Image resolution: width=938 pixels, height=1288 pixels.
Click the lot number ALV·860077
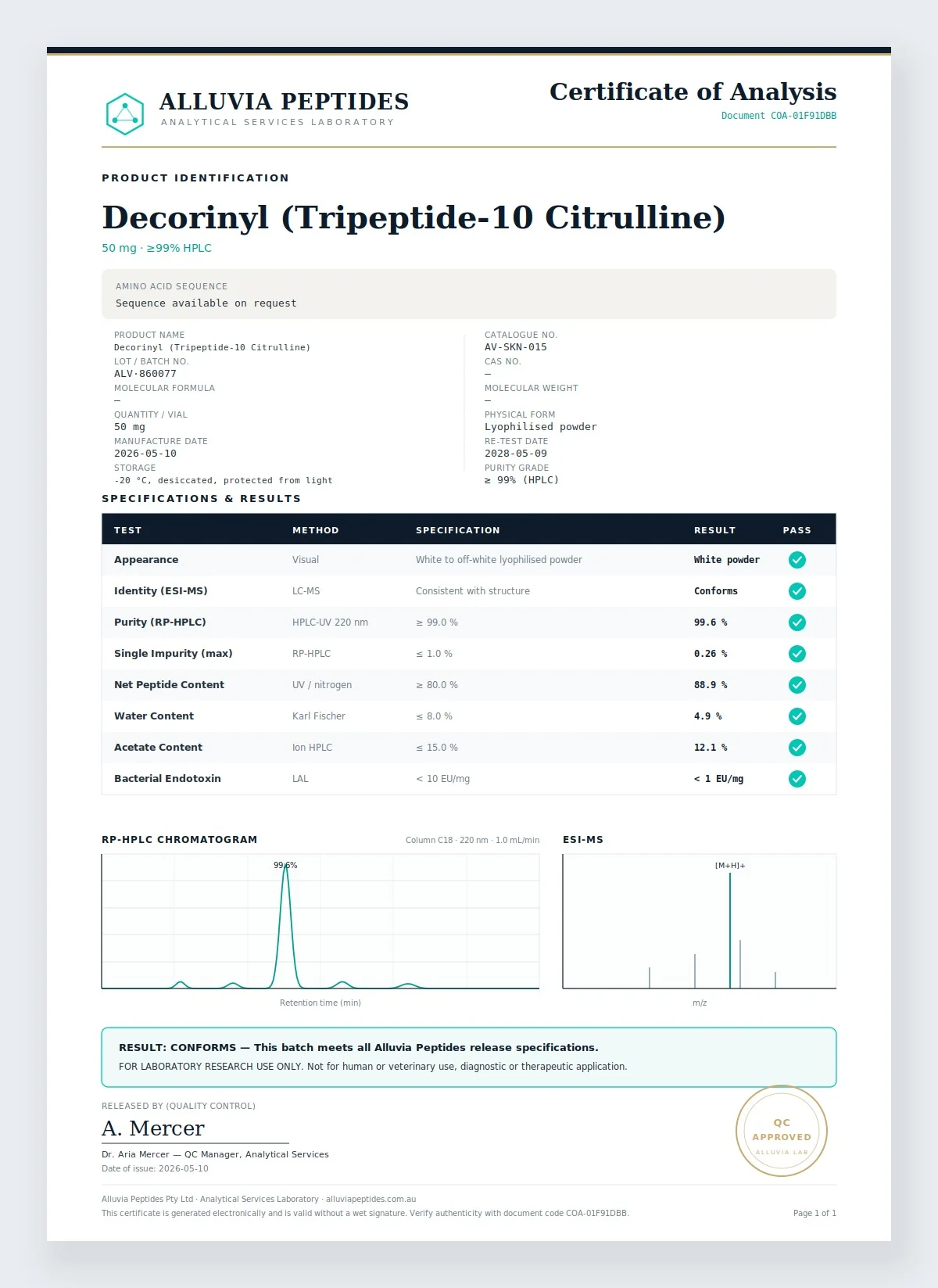pyautogui.click(x=145, y=374)
